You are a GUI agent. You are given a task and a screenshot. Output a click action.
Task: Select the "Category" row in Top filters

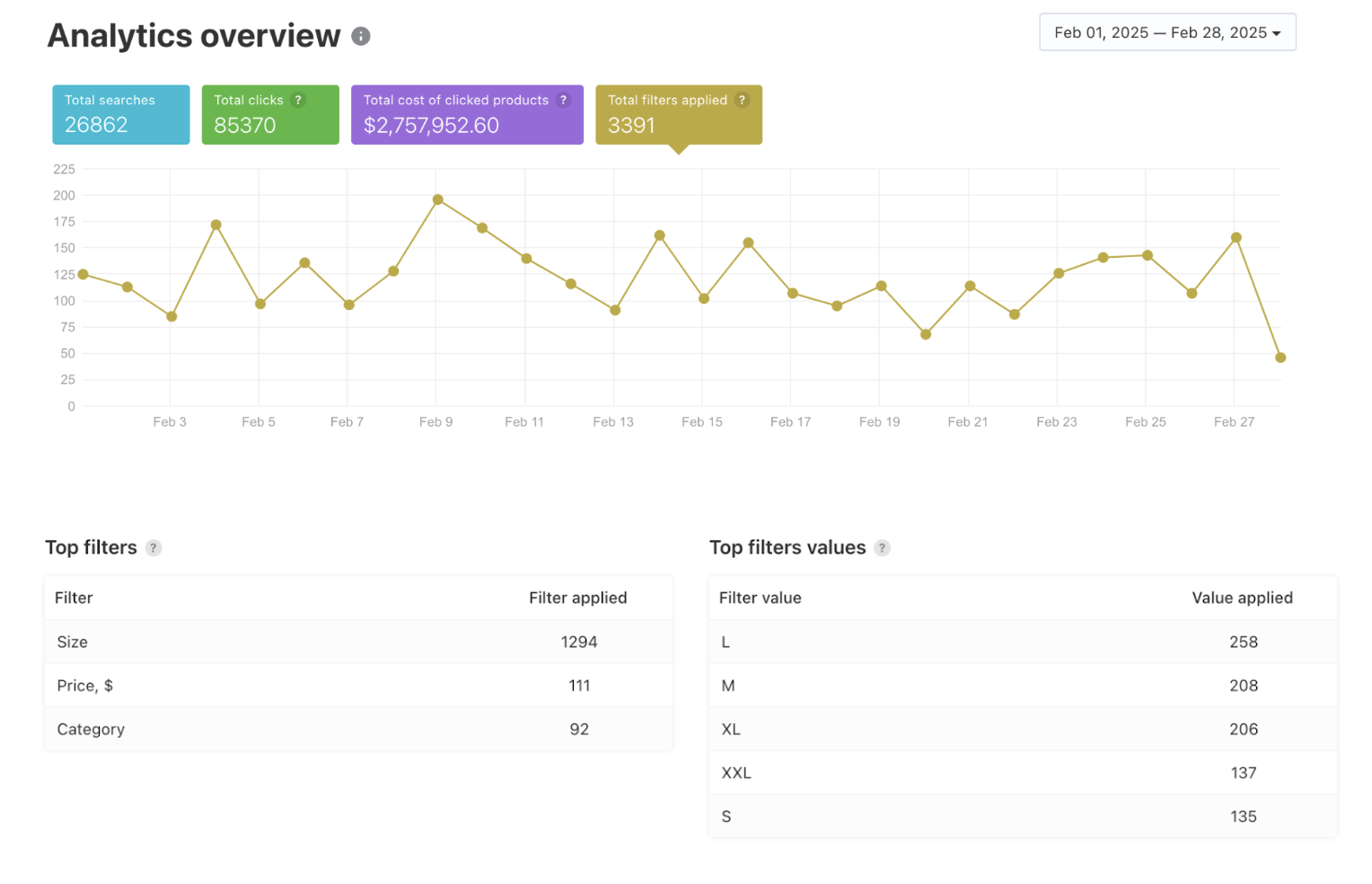point(358,729)
